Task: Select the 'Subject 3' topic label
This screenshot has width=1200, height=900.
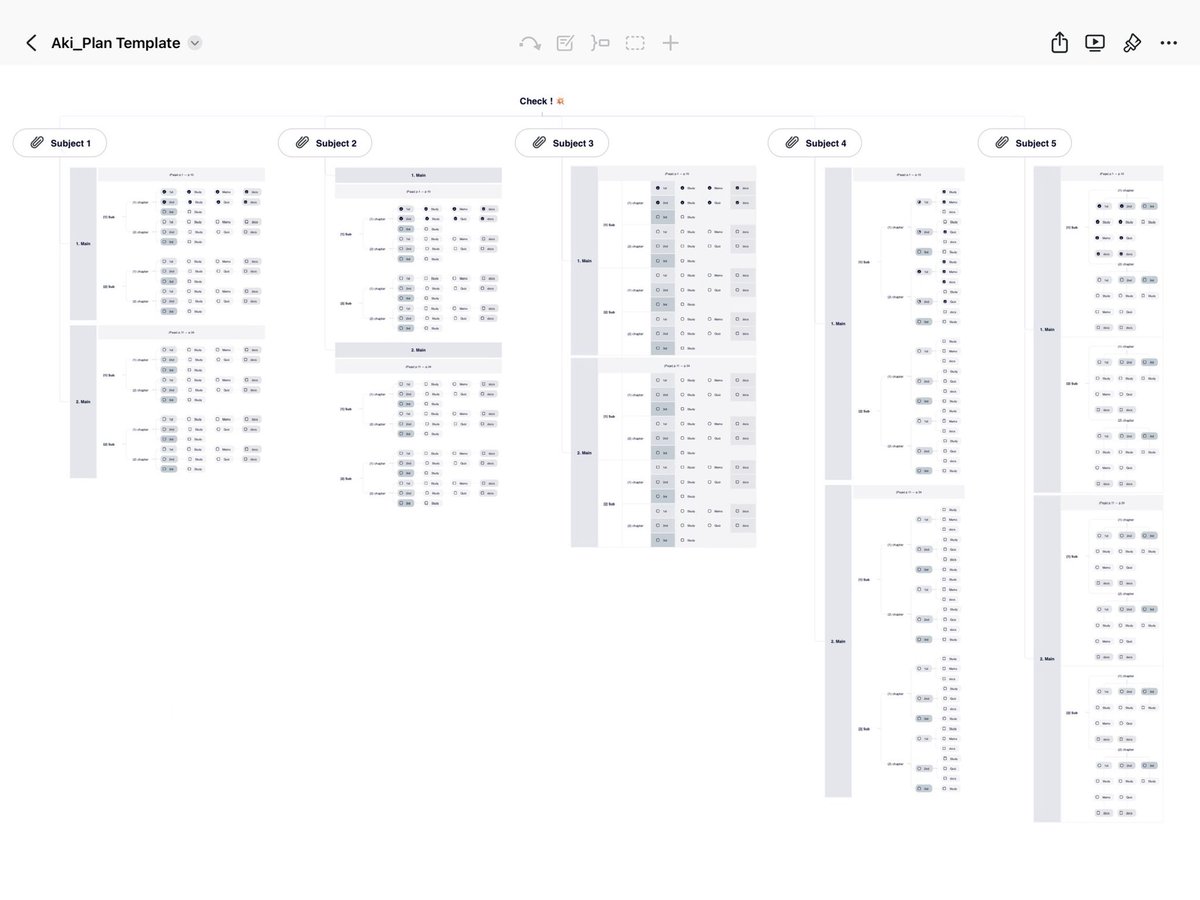Action: (573, 143)
